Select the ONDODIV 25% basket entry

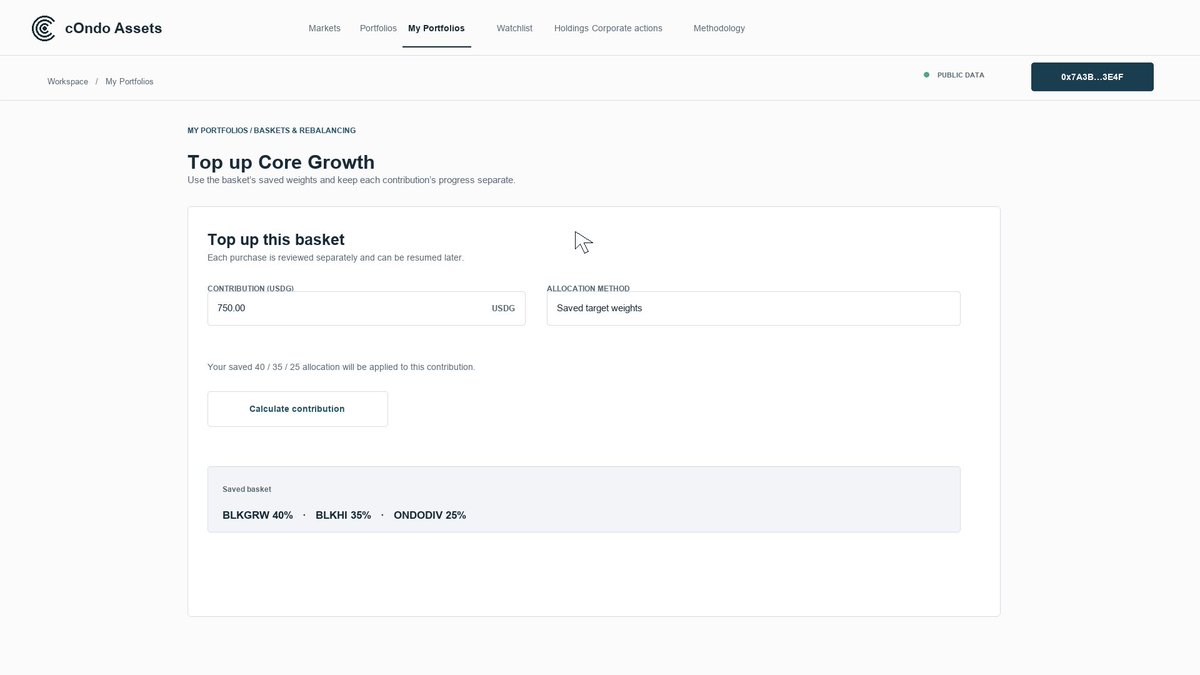(x=430, y=515)
